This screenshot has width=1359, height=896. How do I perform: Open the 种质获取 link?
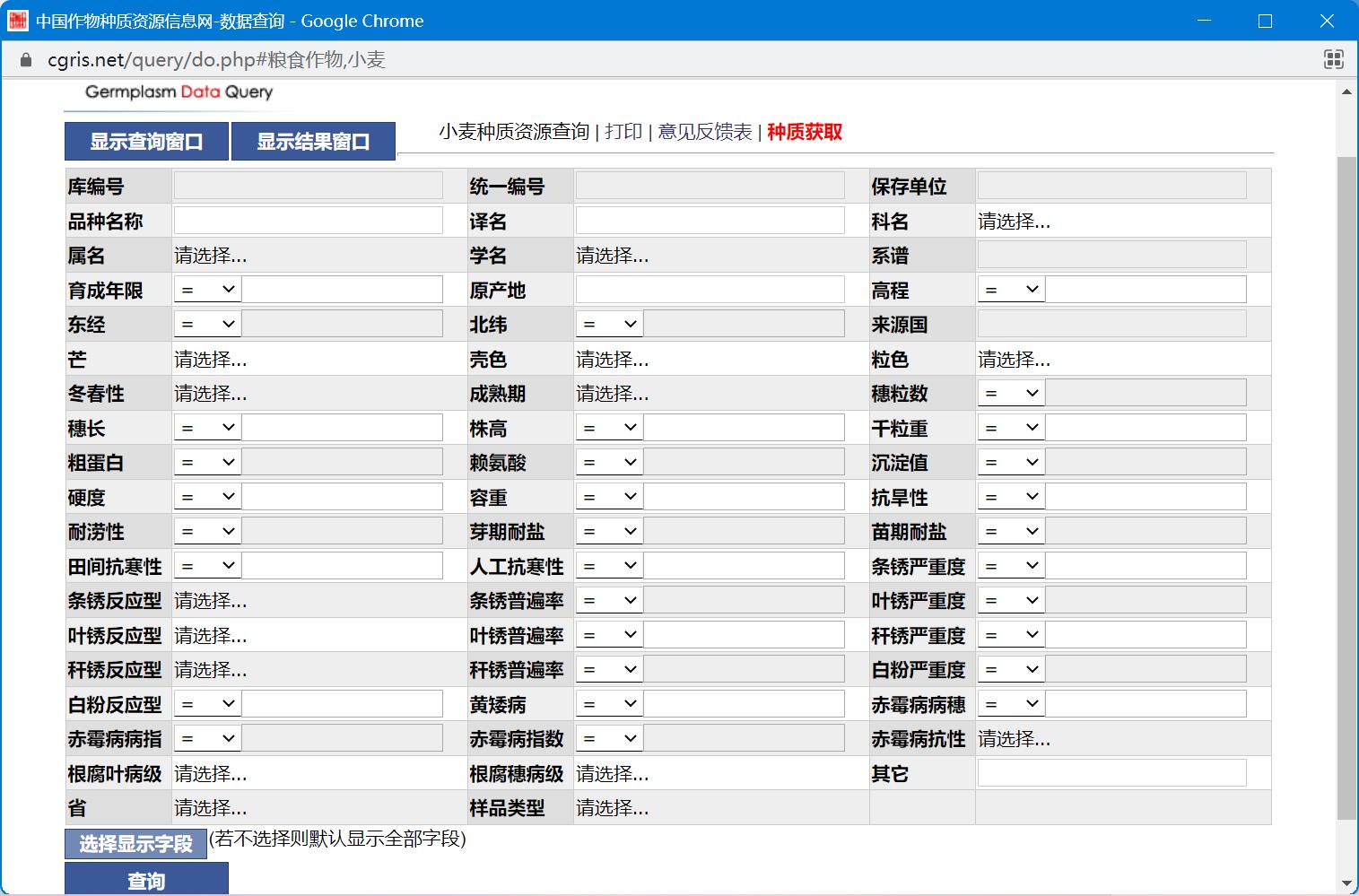pyautogui.click(x=805, y=132)
